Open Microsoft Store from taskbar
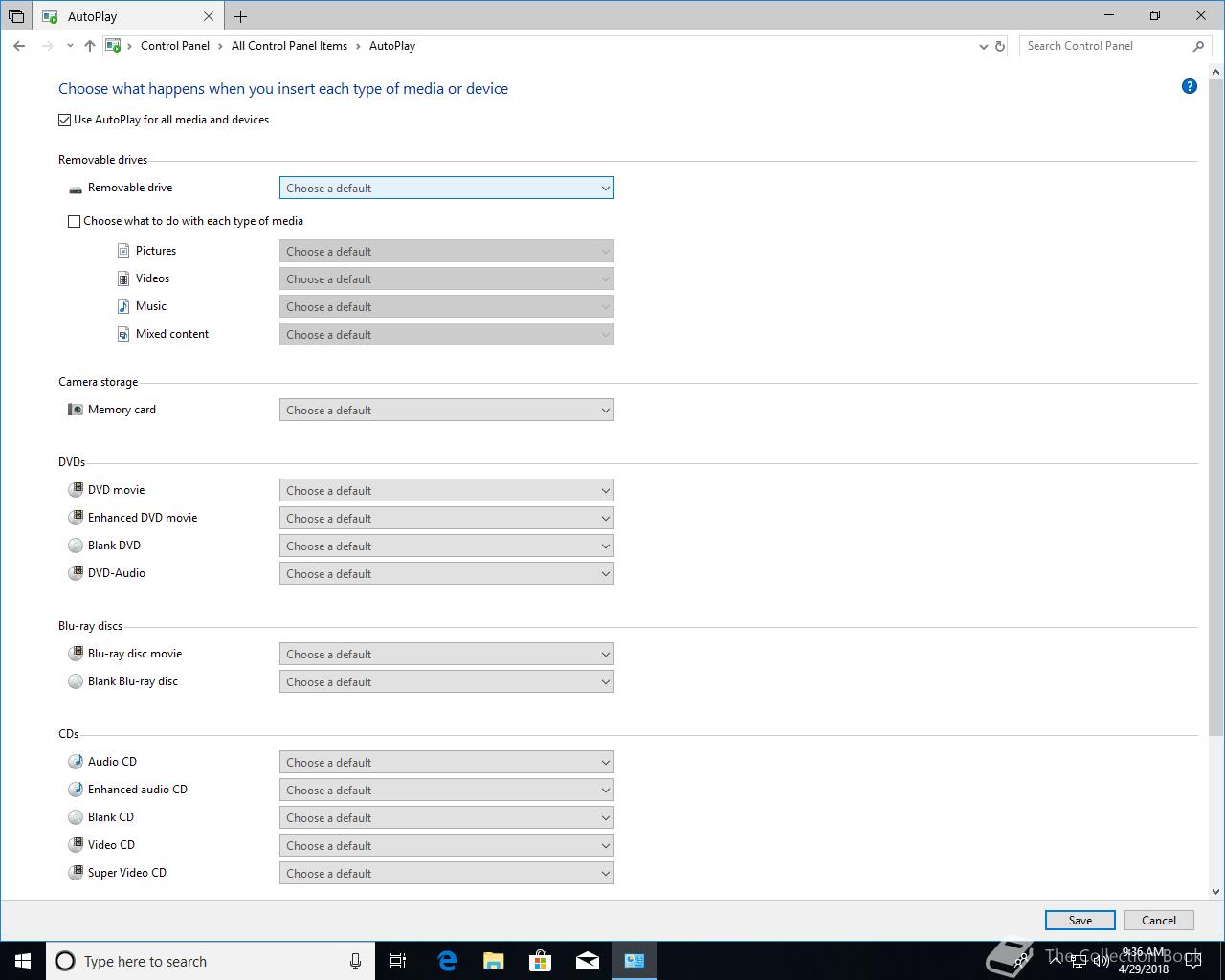This screenshot has height=980, width=1225. 541,961
